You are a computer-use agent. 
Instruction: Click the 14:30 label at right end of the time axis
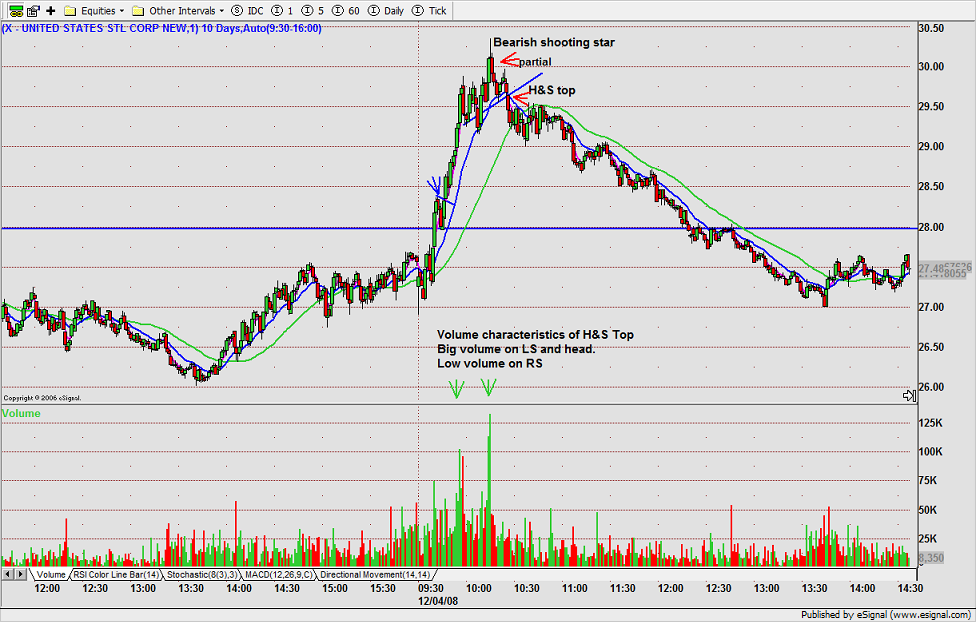[x=910, y=588]
